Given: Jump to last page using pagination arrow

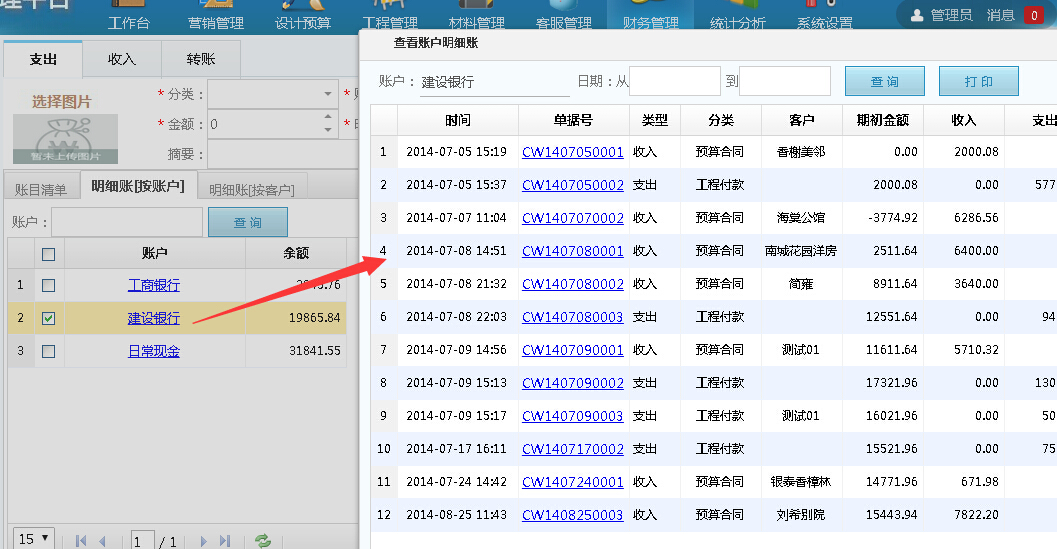Looking at the screenshot, I should point(225,541).
